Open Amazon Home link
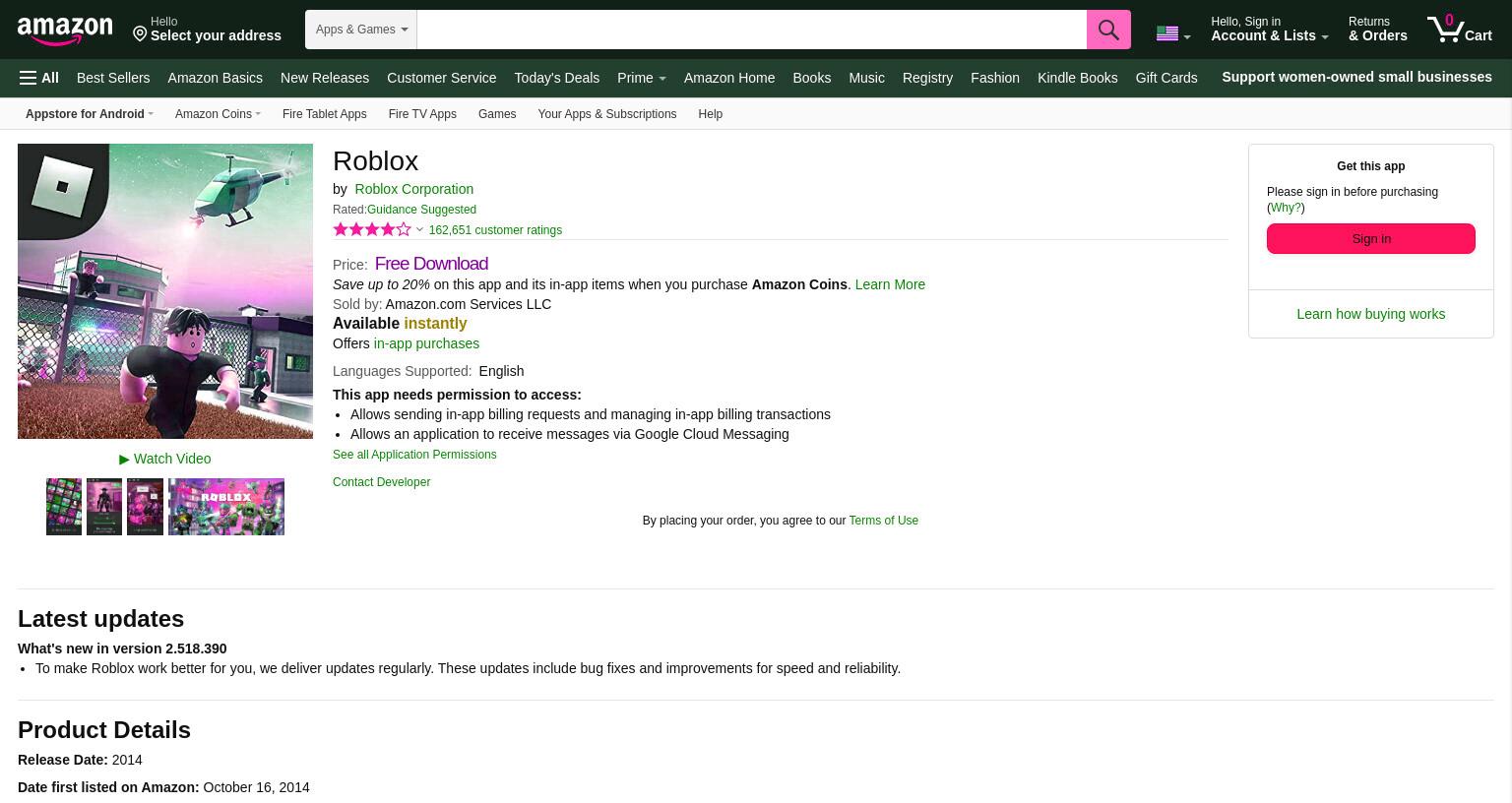This screenshot has width=1512, height=803. pyautogui.click(x=729, y=78)
